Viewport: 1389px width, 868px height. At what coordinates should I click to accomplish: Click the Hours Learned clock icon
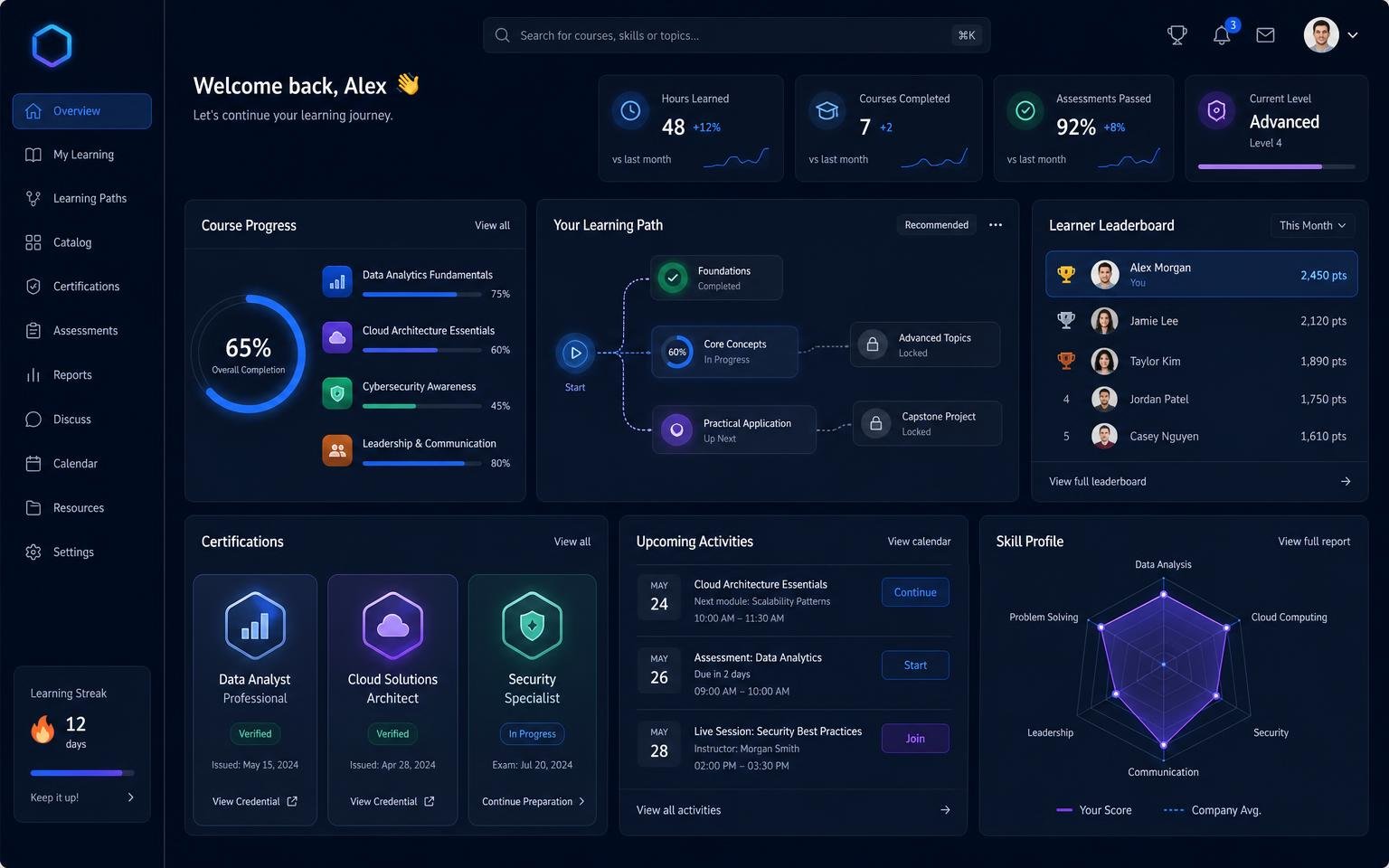coord(630,110)
